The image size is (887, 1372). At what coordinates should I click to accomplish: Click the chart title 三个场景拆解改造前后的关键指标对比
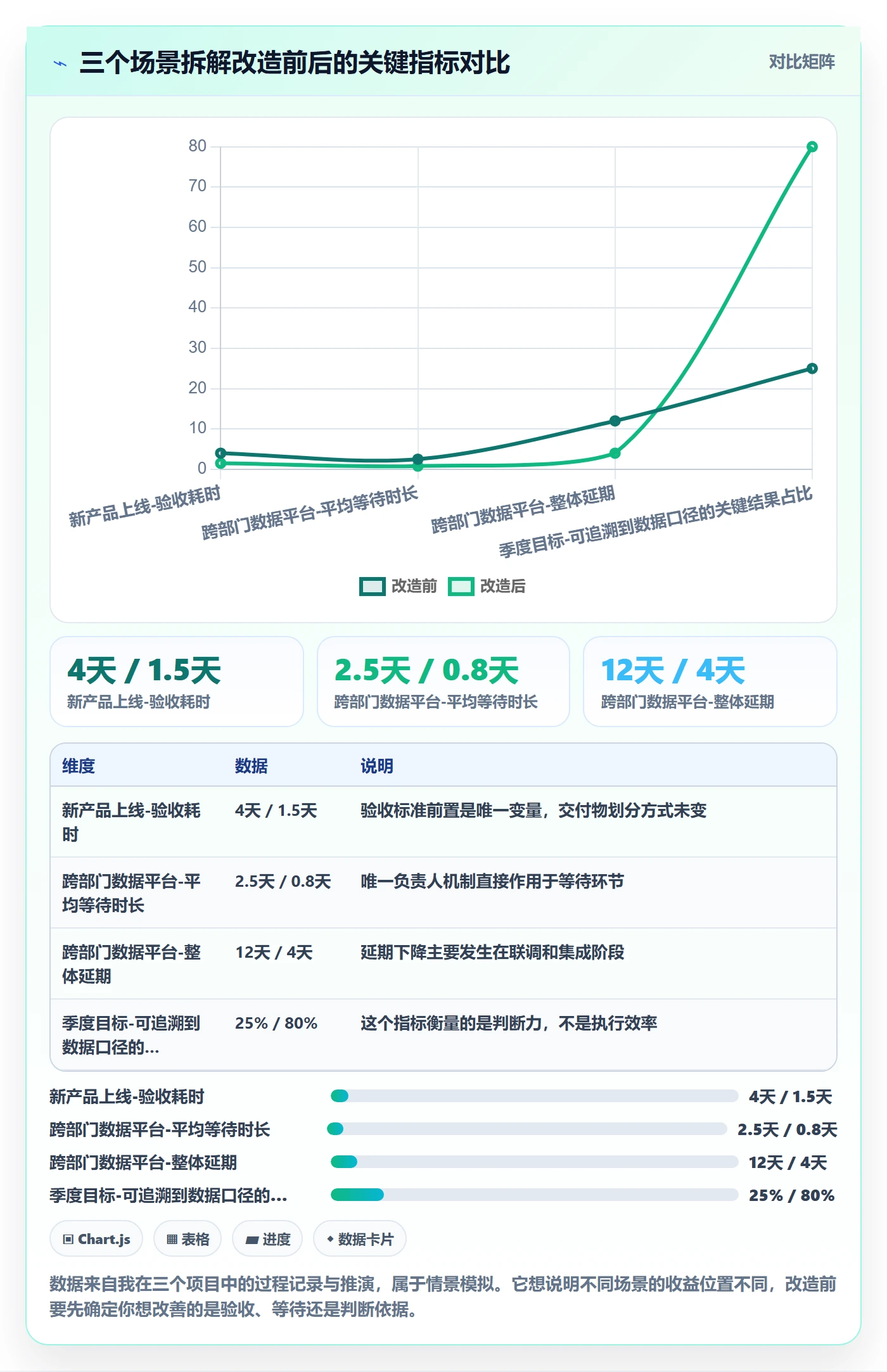[295, 63]
